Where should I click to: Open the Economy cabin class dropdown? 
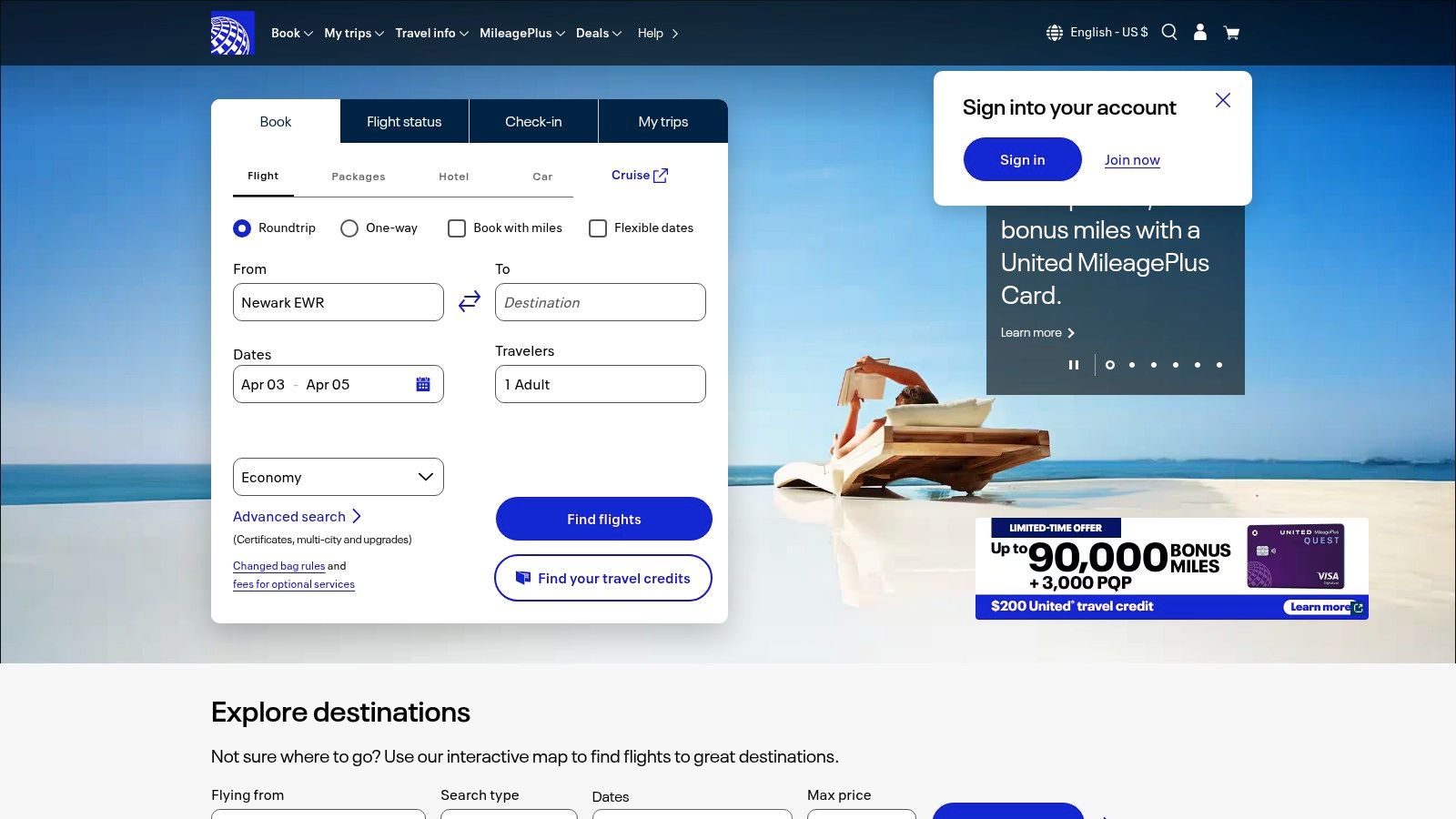pyautogui.click(x=338, y=476)
